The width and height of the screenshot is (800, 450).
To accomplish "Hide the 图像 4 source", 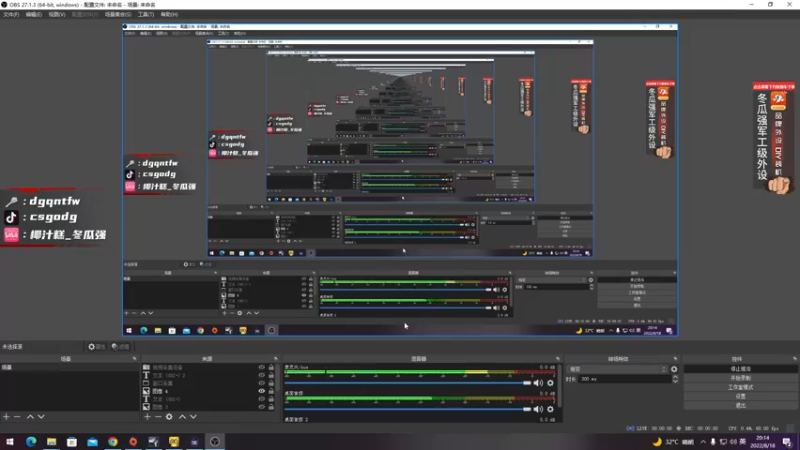I will point(262,391).
